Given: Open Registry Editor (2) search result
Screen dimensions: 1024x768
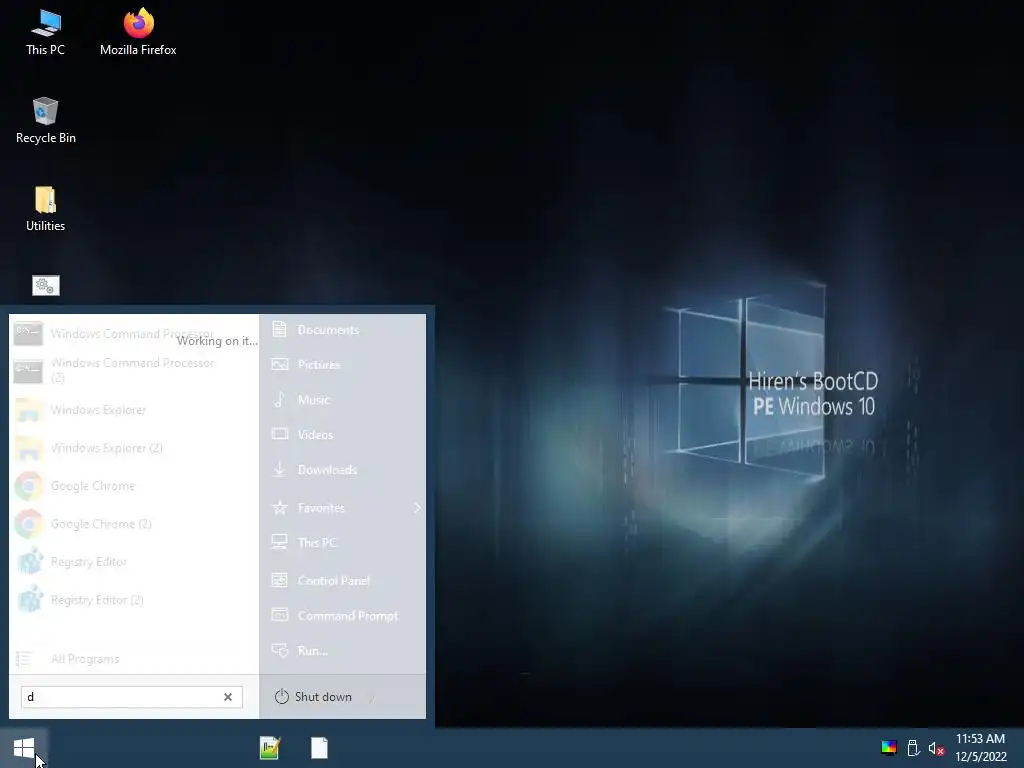Looking at the screenshot, I should 134,600.
